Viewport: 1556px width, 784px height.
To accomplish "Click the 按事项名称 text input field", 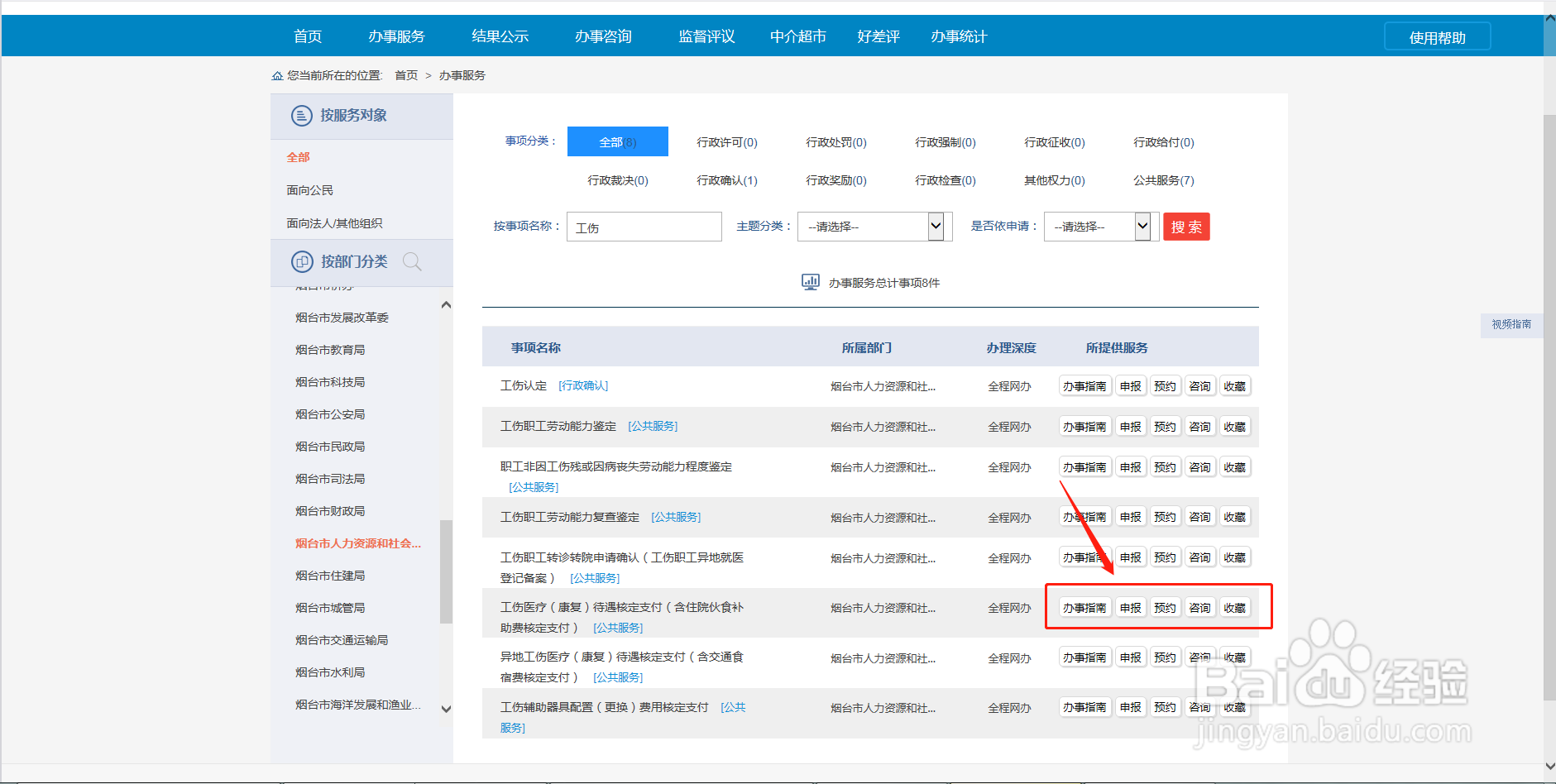I will [x=644, y=226].
